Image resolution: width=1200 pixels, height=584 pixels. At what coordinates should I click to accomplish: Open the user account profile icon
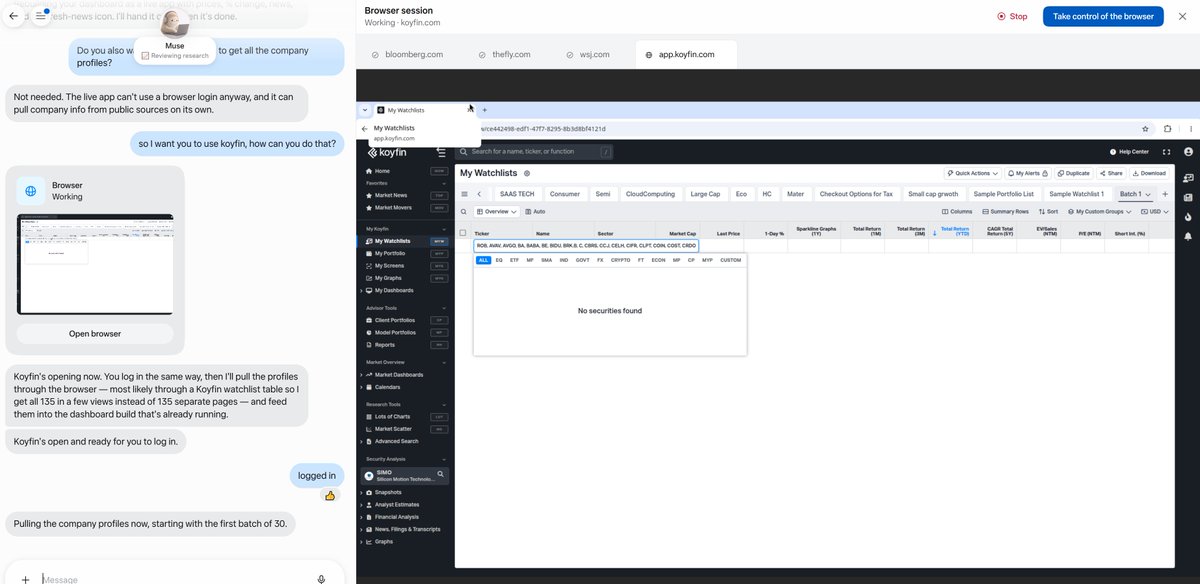pyautogui.click(x=1188, y=152)
